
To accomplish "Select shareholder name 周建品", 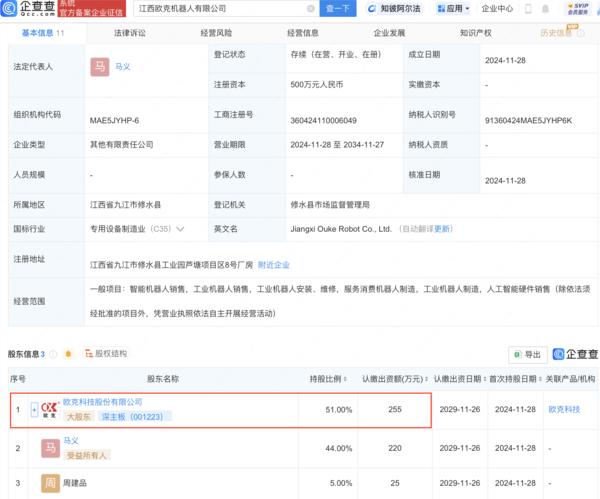I will (x=75, y=483).
